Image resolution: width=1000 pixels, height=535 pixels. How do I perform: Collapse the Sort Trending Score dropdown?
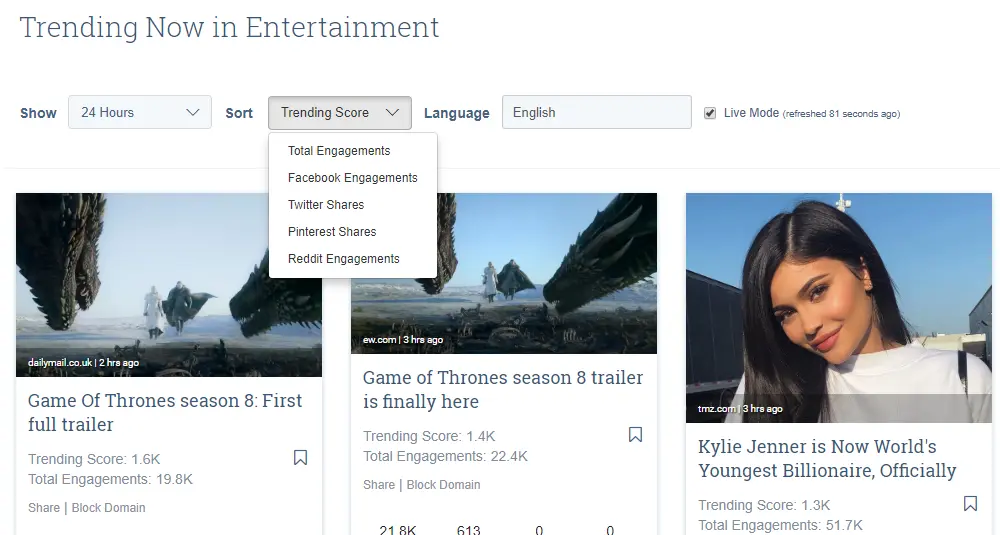pos(340,113)
